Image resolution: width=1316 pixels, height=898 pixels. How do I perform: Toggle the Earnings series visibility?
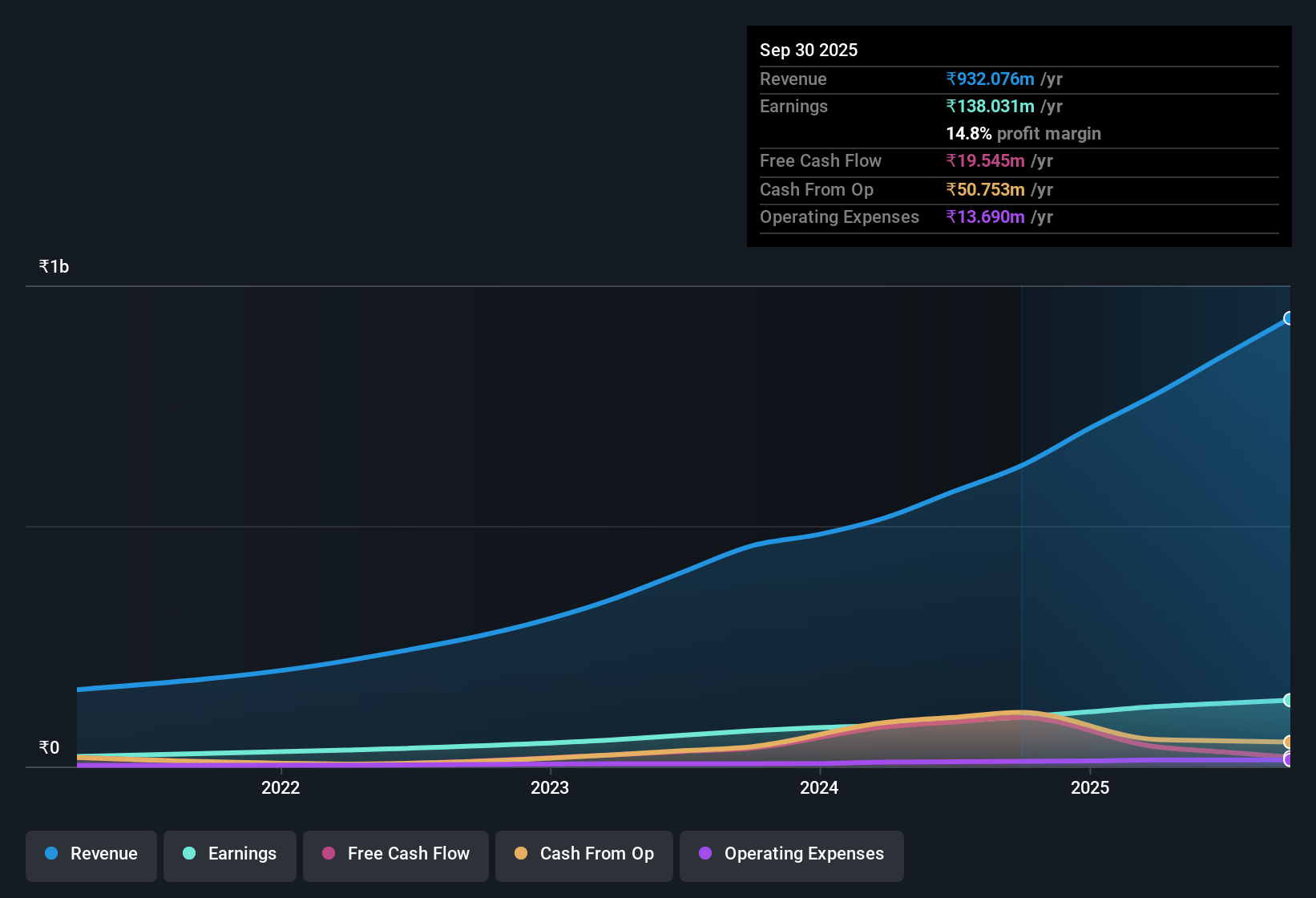point(229,854)
